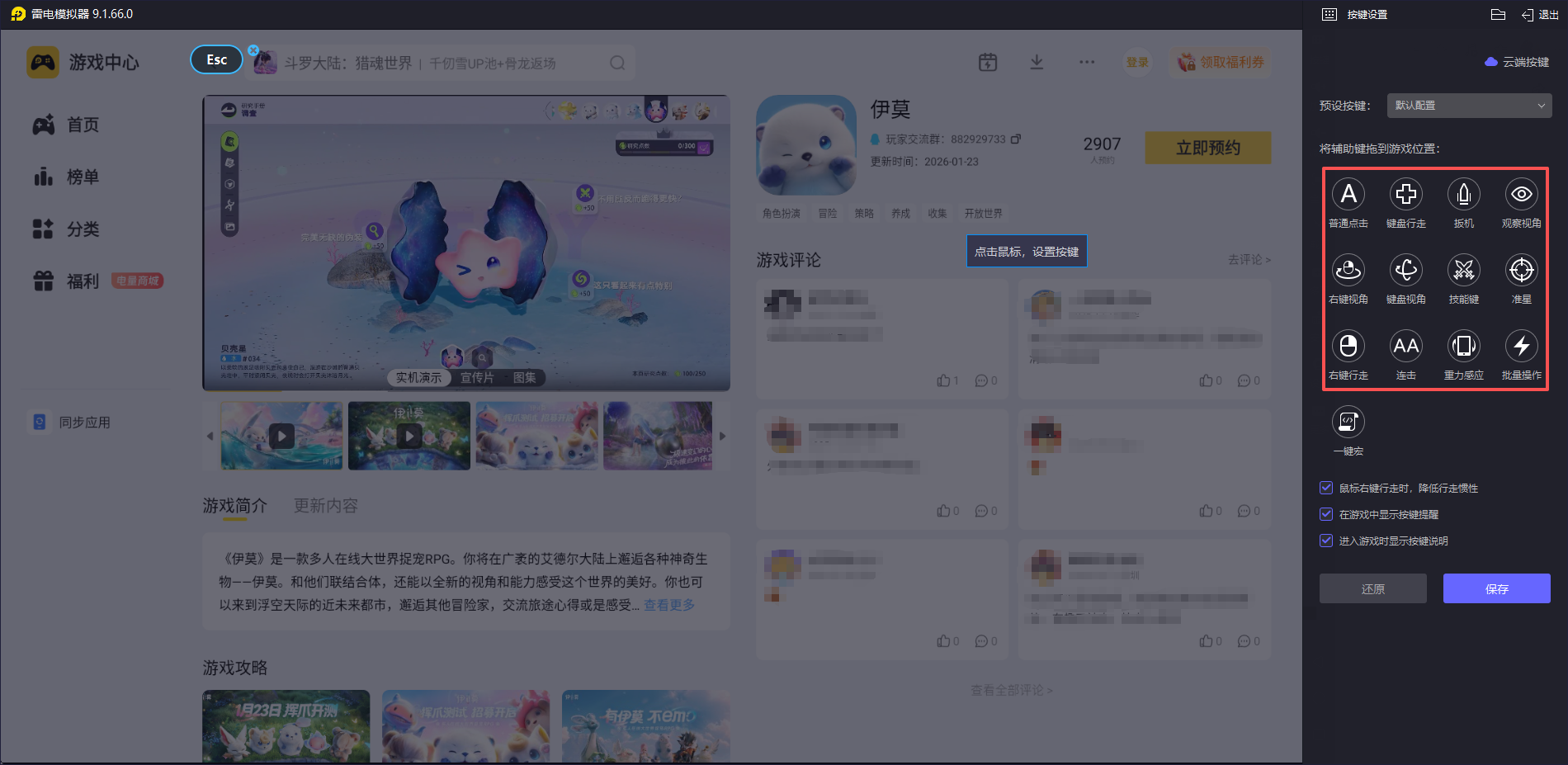Image resolution: width=1568 pixels, height=765 pixels.
Task: Open the 1月23日 挥爪开测 guide thumbnail
Action: 286,726
